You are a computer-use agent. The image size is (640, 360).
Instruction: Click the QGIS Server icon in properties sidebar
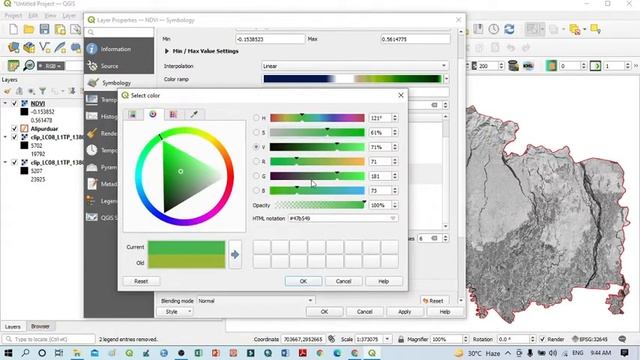point(92,218)
